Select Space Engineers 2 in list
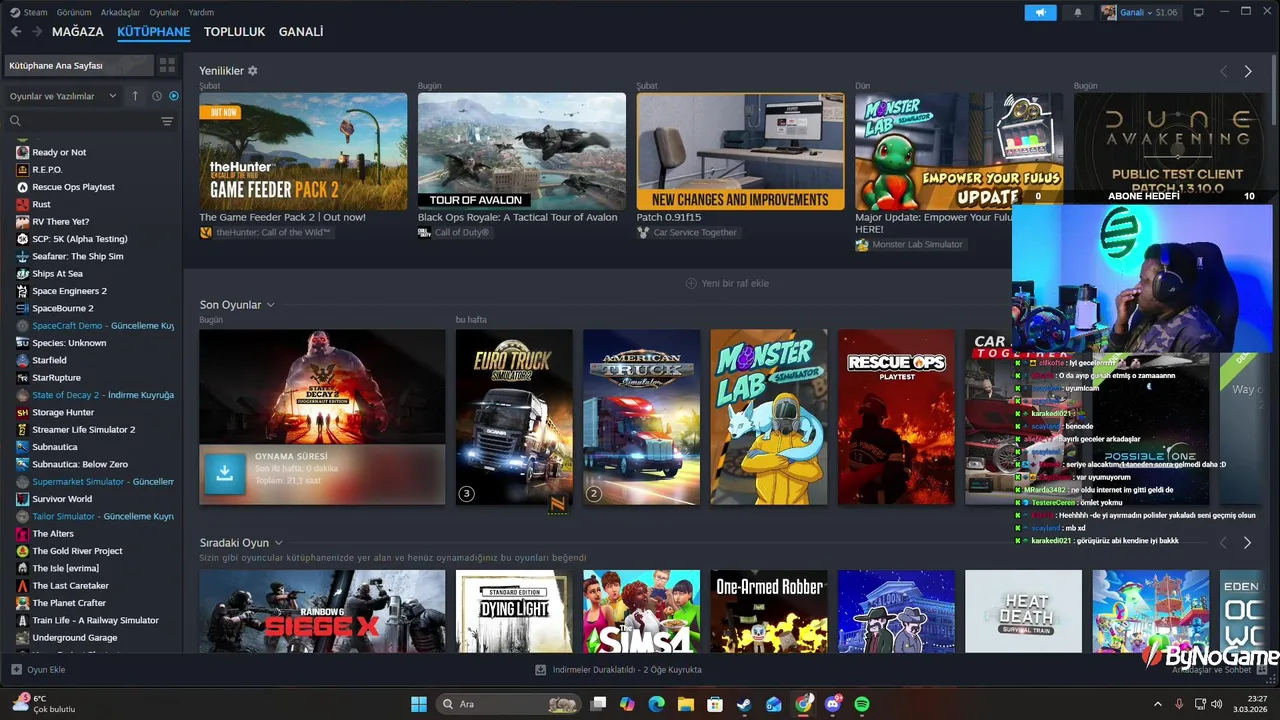This screenshot has height=720, width=1280. (x=69, y=291)
